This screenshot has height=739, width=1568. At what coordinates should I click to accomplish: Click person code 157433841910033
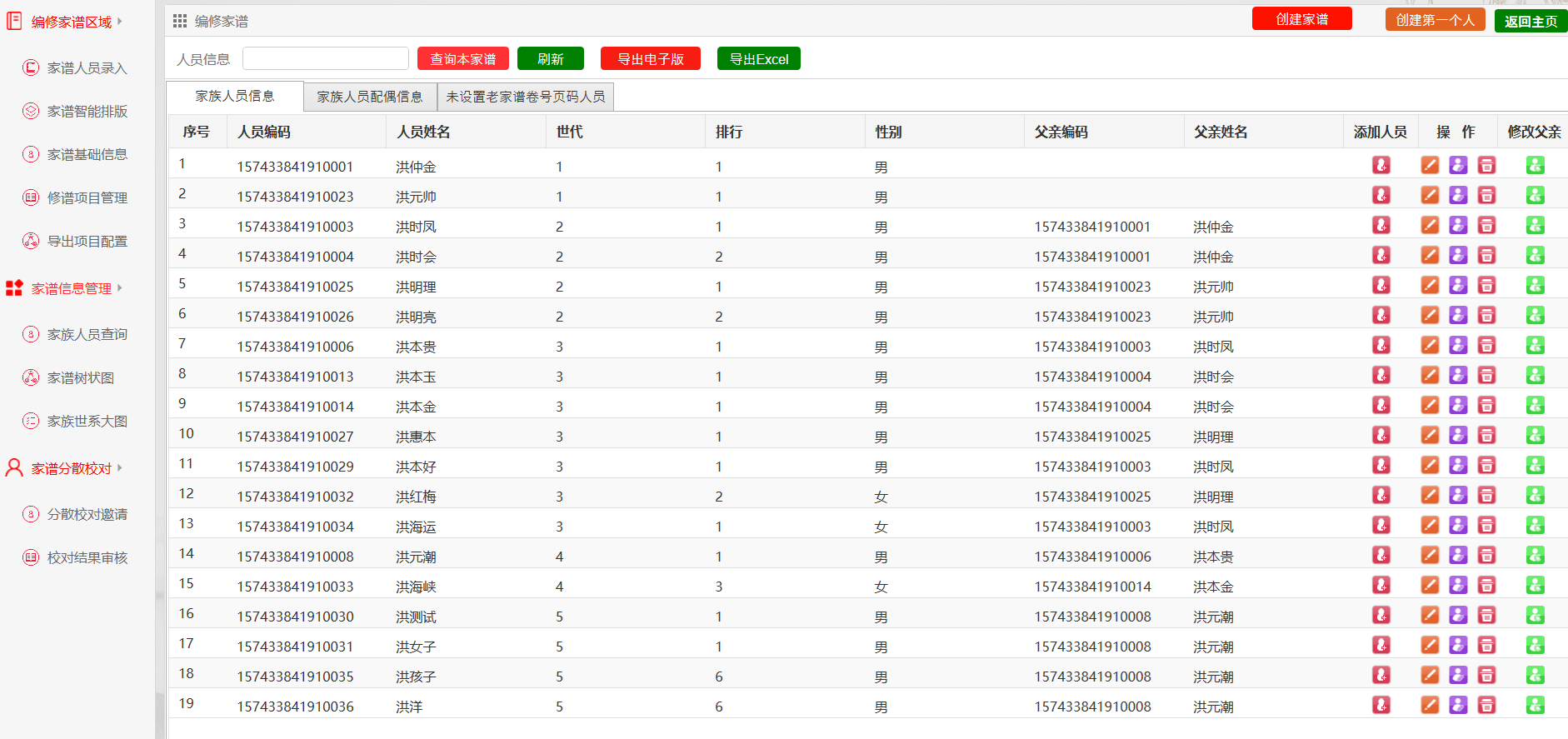coord(296,587)
